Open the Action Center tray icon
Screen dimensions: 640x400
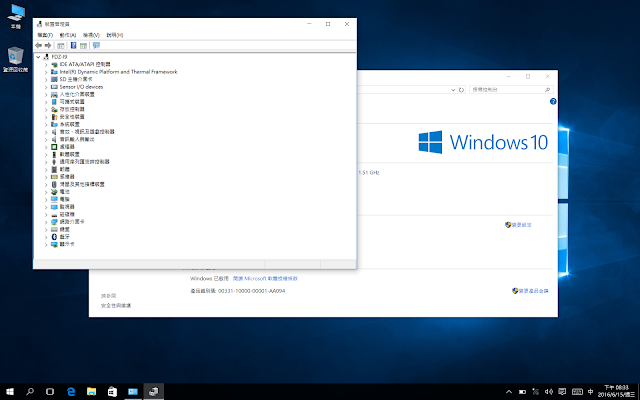562,392
